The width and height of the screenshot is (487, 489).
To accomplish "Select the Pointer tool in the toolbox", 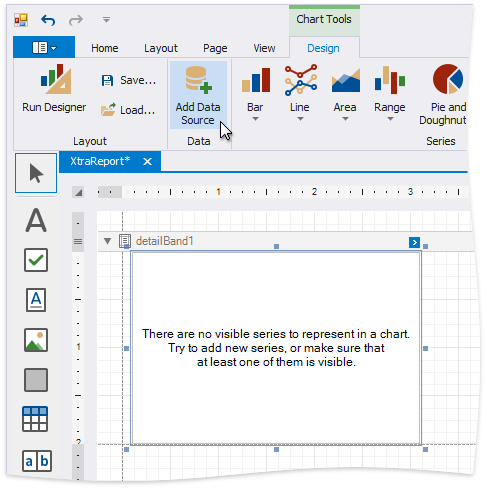I will (36, 173).
